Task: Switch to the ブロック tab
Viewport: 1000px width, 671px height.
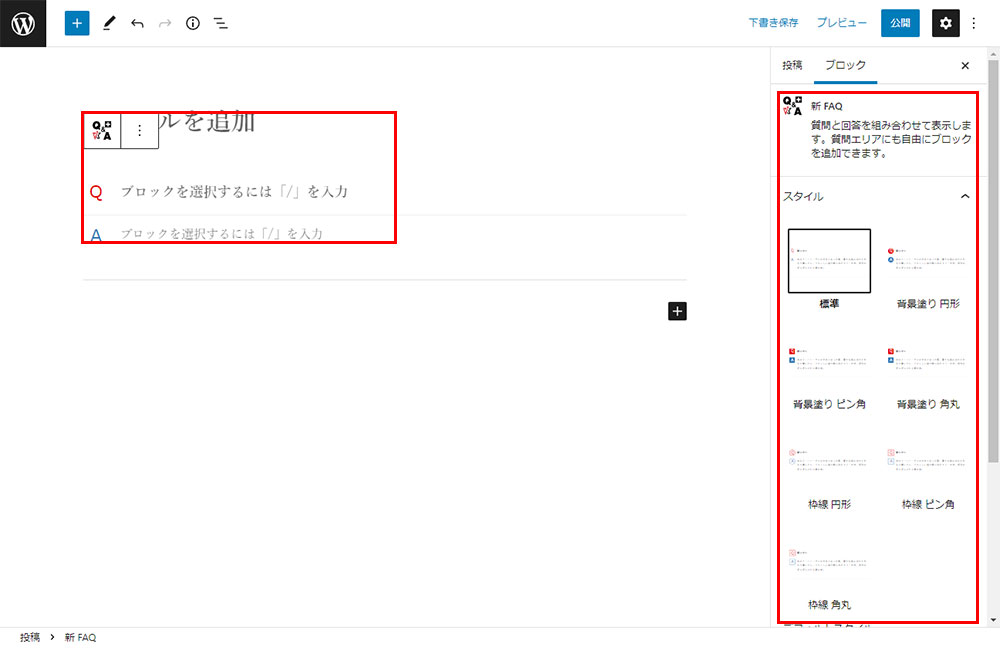Action: (x=845, y=65)
